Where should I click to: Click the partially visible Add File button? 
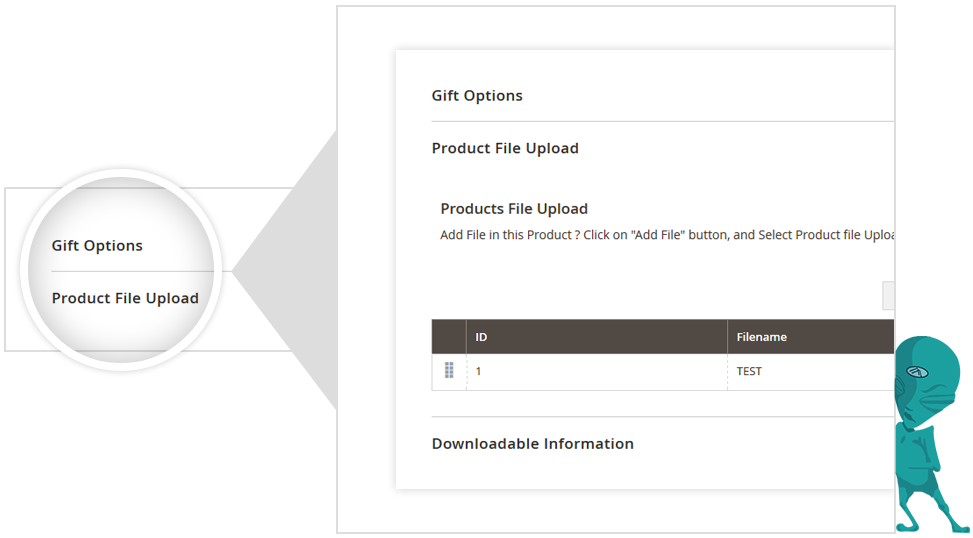888,296
